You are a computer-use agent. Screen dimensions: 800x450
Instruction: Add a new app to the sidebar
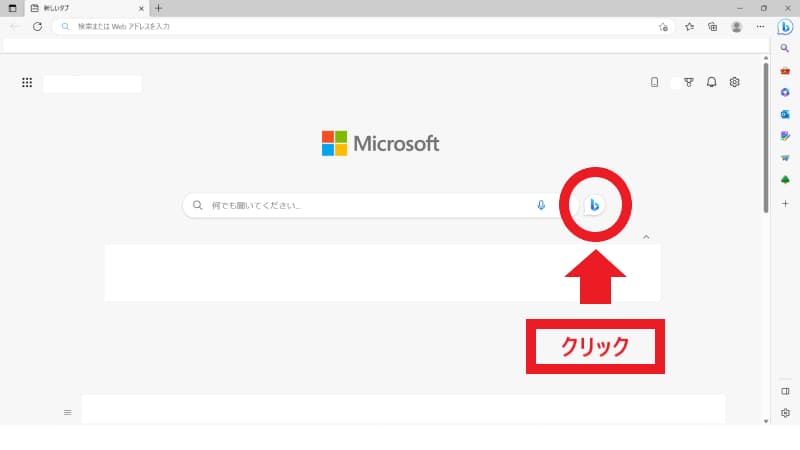pos(785,204)
